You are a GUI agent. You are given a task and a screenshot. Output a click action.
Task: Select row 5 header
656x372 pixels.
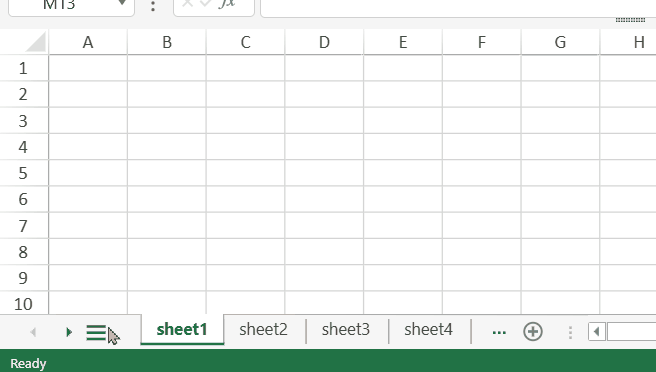[24, 173]
